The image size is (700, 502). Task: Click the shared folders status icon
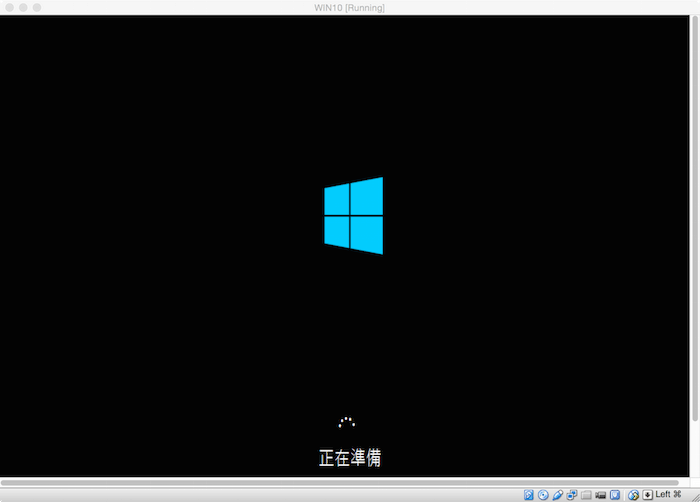[586, 495]
